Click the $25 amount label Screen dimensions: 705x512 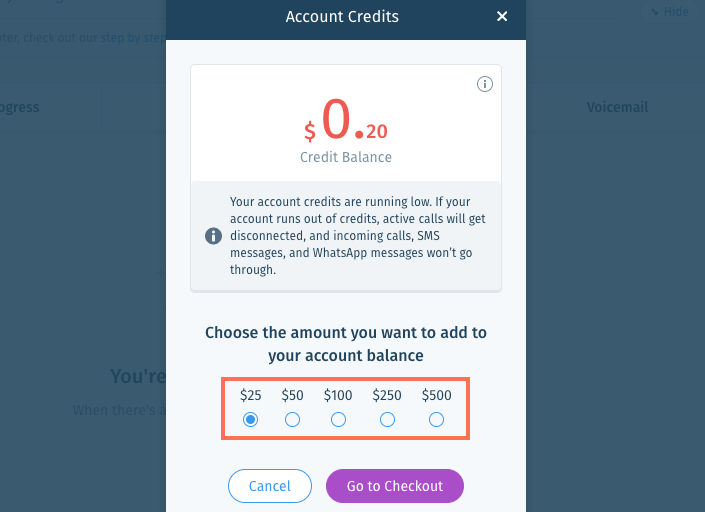[x=250, y=395]
